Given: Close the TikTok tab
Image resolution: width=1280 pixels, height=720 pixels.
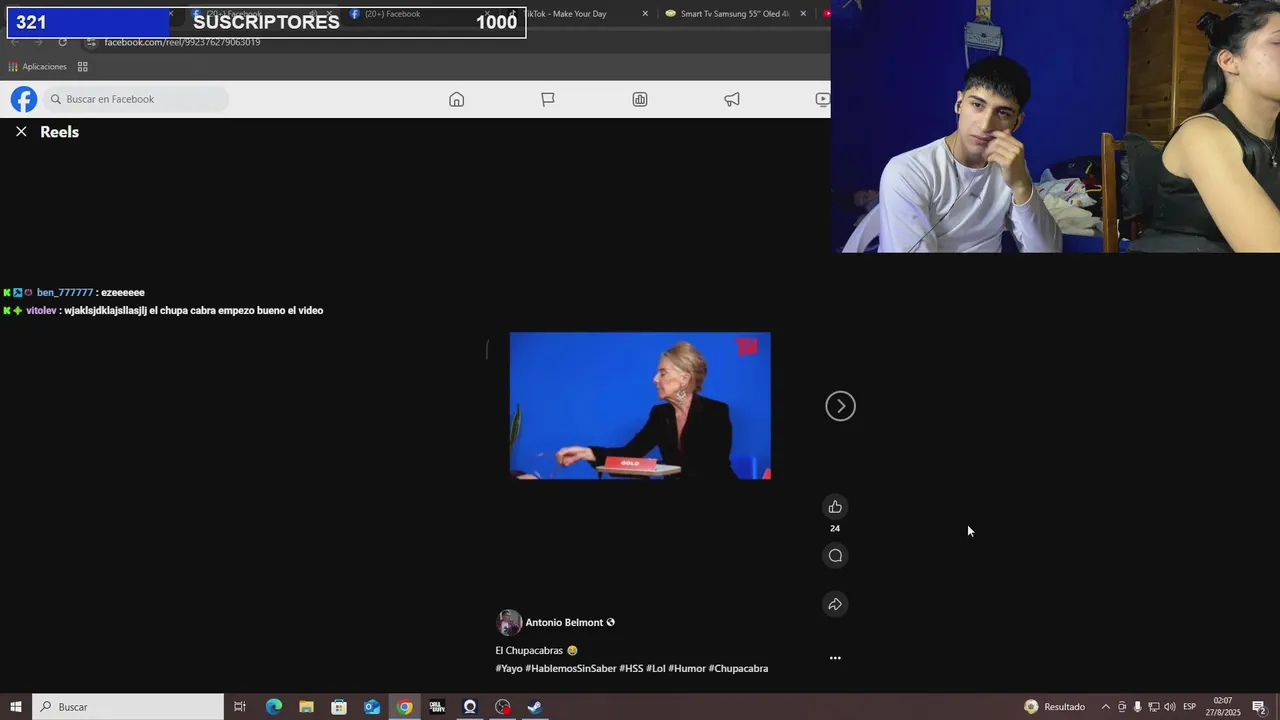Looking at the screenshot, I should click(x=645, y=14).
